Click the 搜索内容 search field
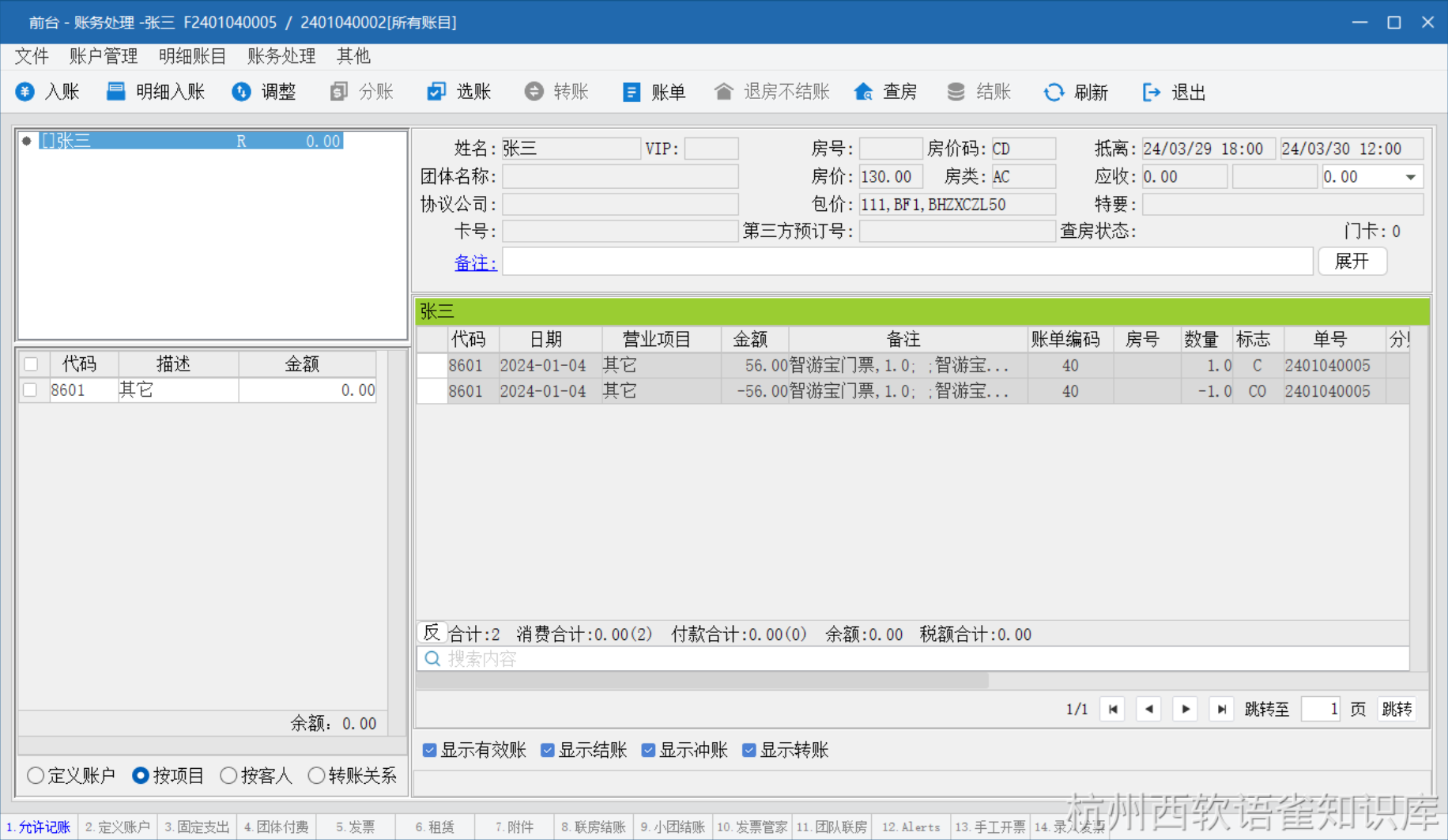Image resolution: width=1448 pixels, height=840 pixels. click(x=913, y=658)
